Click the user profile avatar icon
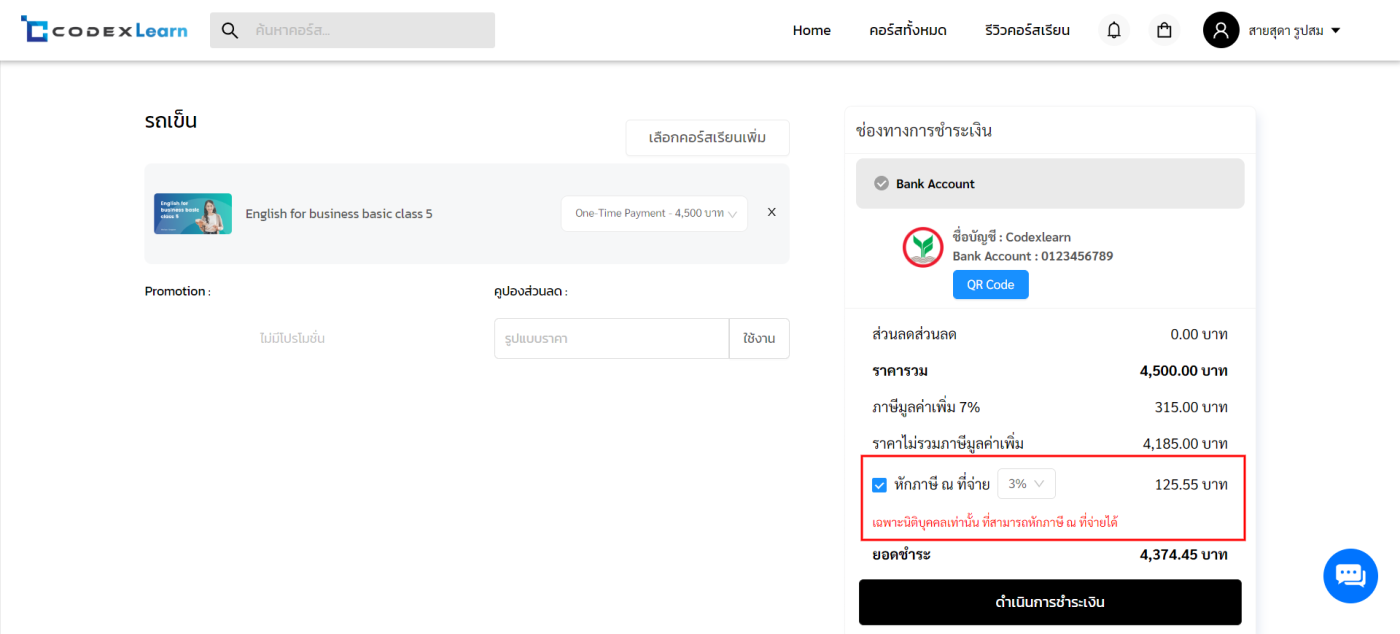The width and height of the screenshot is (1400, 634). tap(1220, 30)
